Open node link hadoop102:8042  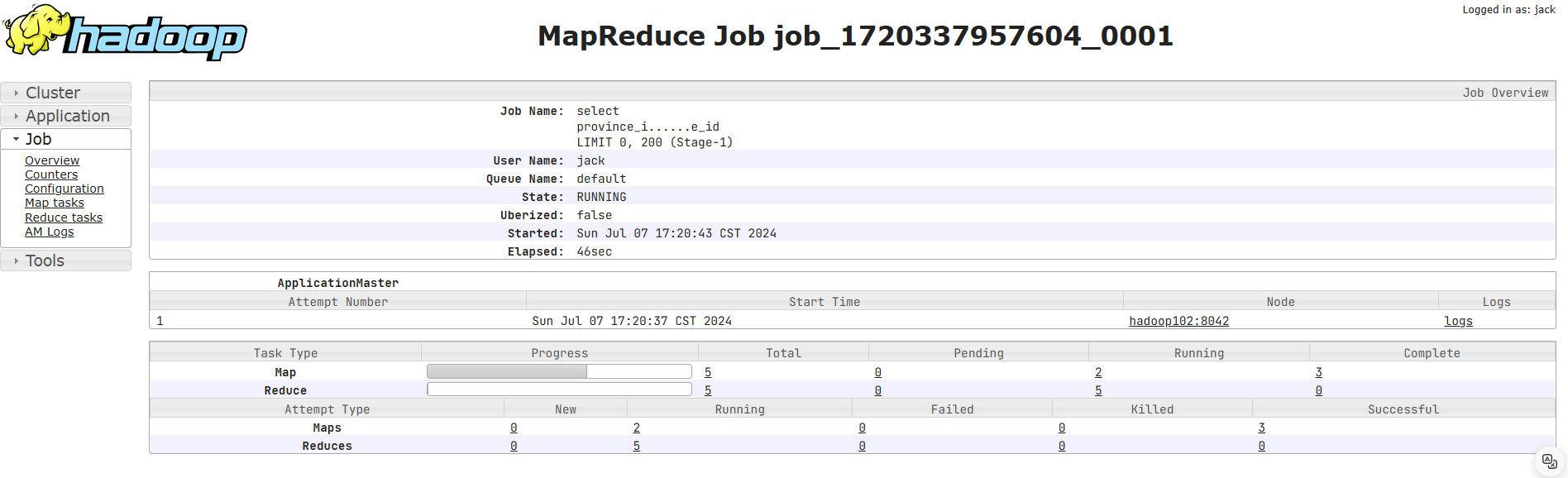tap(1179, 321)
